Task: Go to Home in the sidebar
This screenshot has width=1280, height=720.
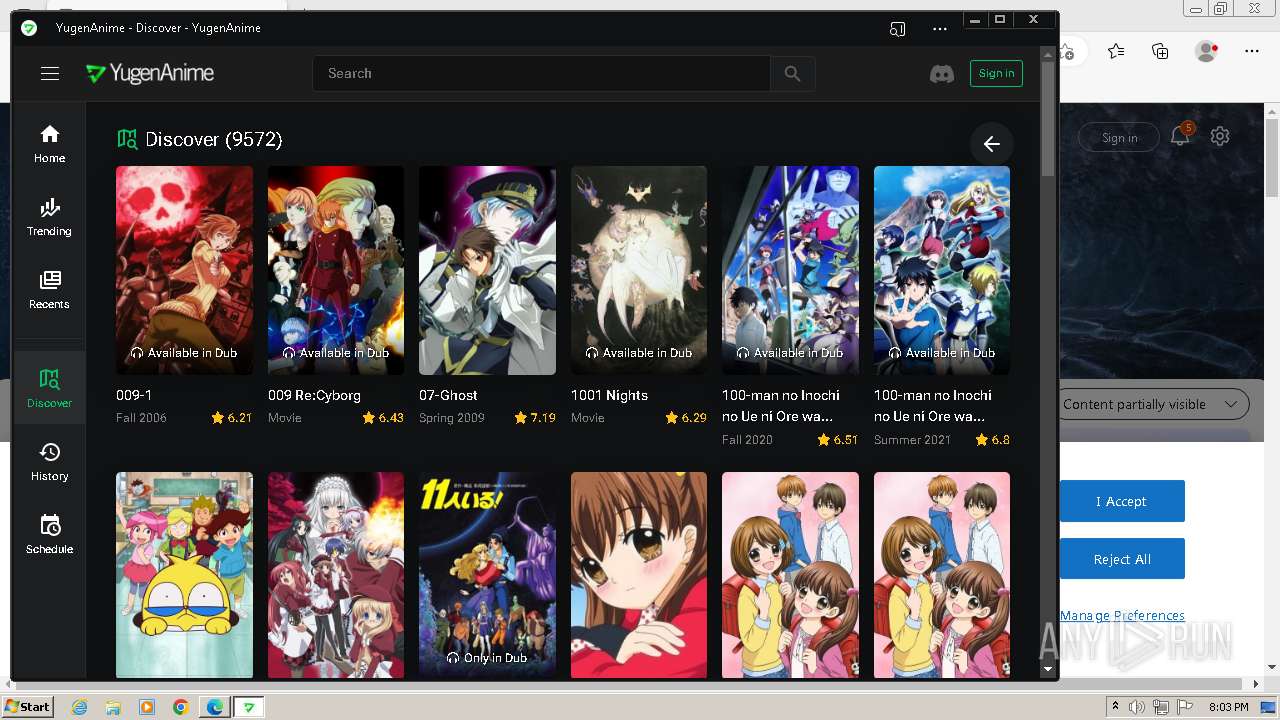Action: [50, 144]
